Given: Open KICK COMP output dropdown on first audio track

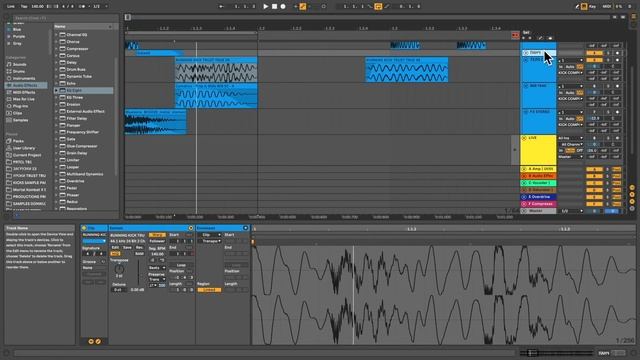Looking at the screenshot, I should click(x=571, y=73).
